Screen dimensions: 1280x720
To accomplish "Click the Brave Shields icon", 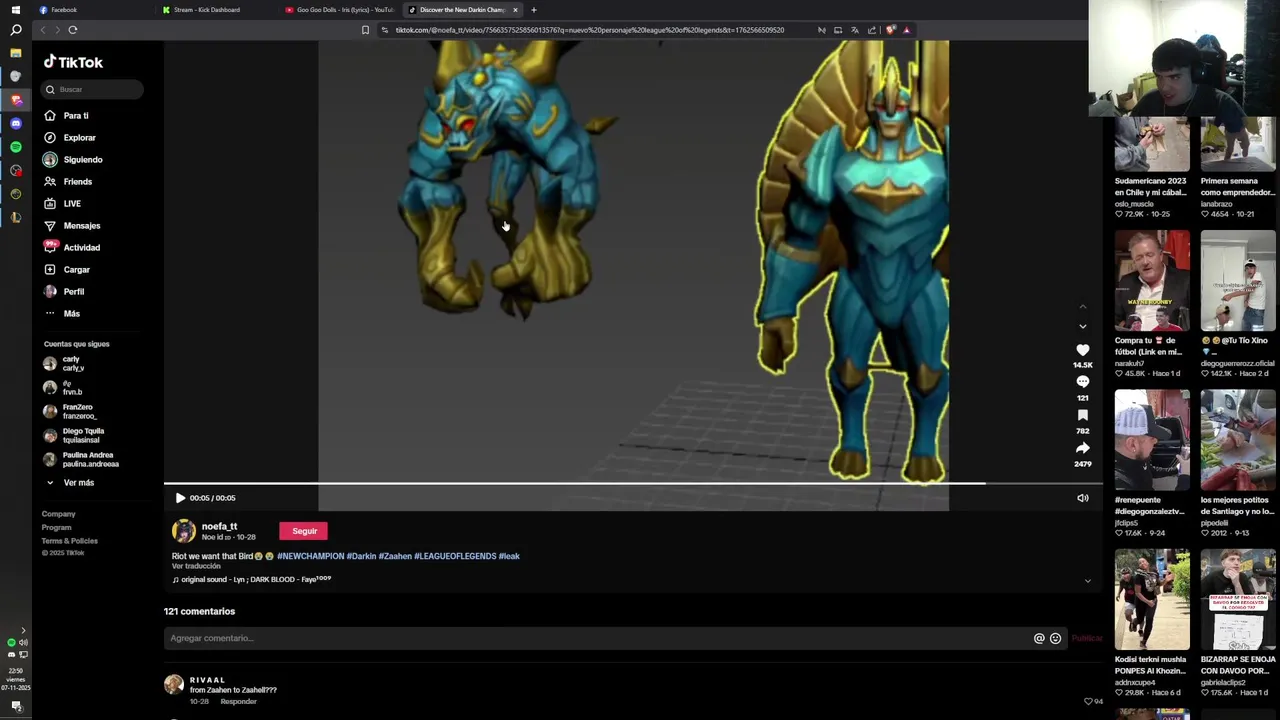I will coord(890,30).
